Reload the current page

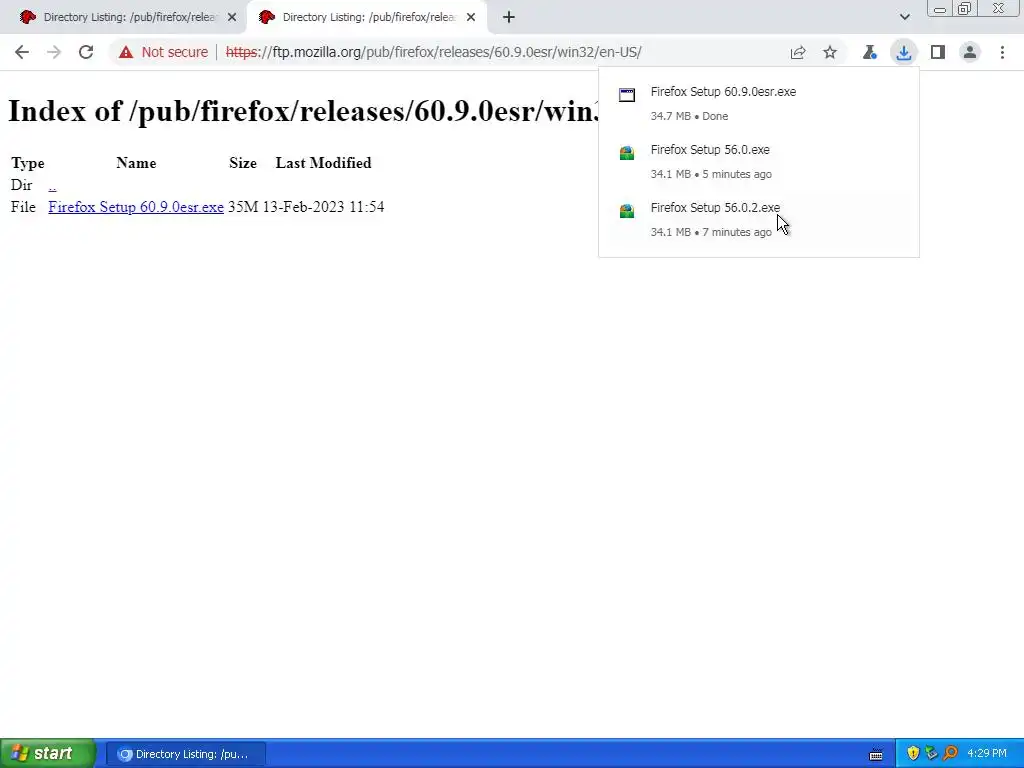(86, 52)
